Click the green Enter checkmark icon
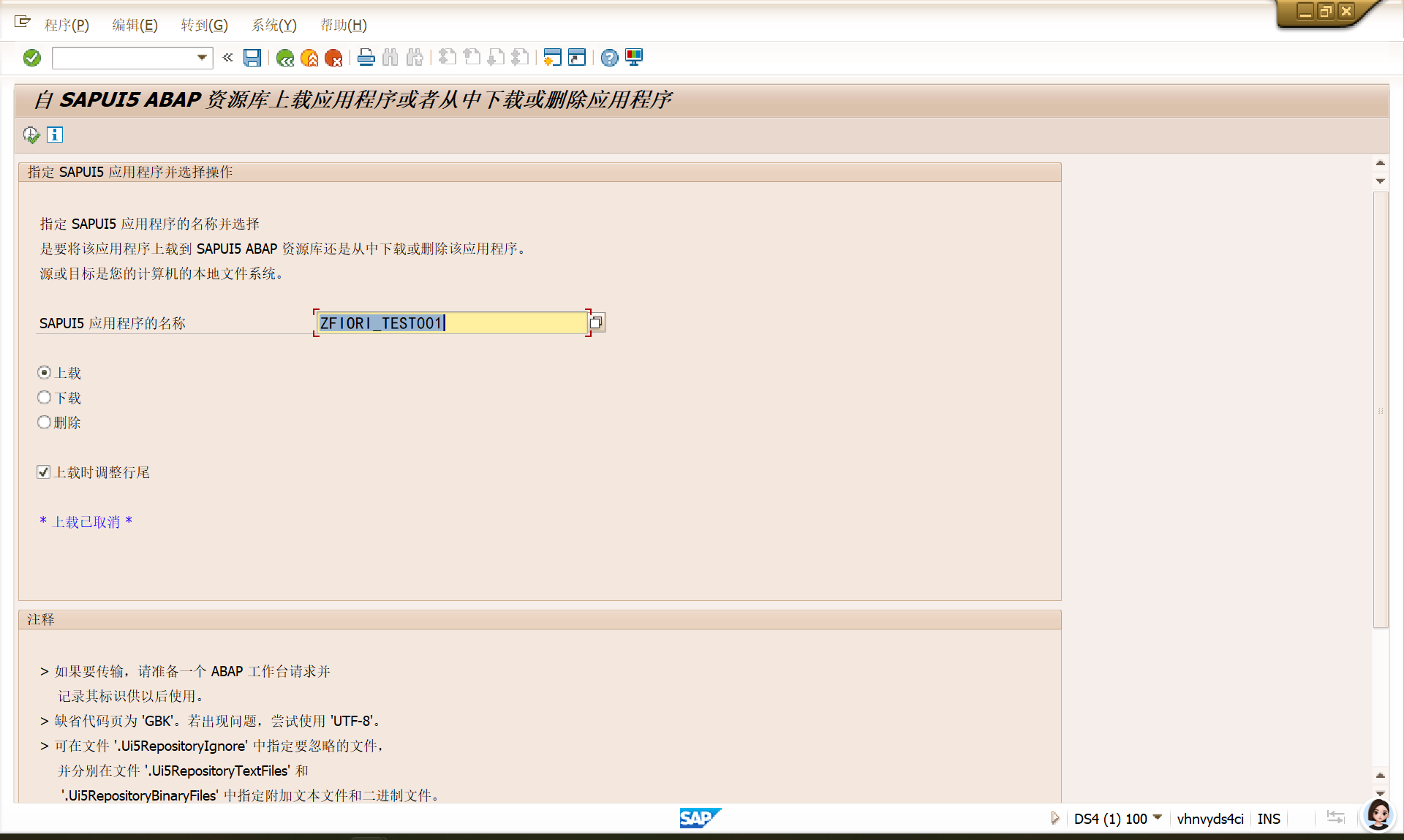1404x840 pixels. pos(32,58)
